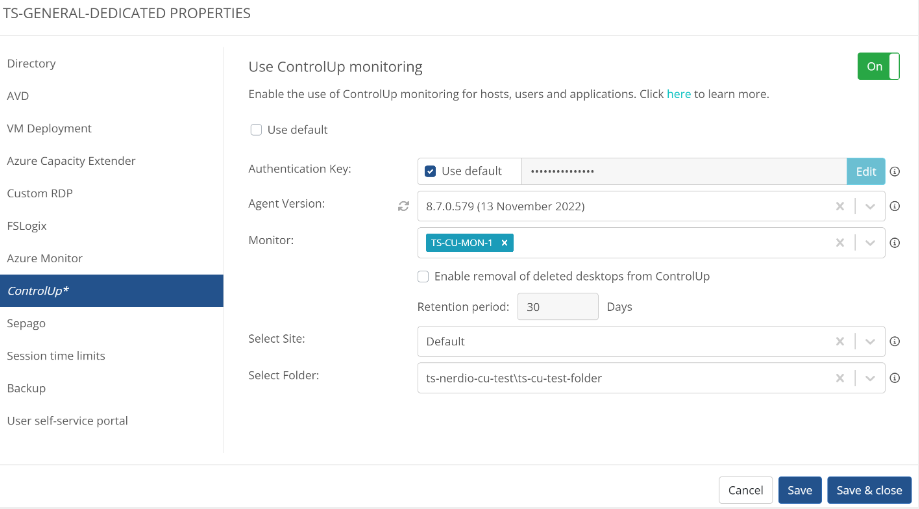The width and height of the screenshot is (919, 509).
Task: Expand the Monitor dropdown arrow
Action: point(869,243)
